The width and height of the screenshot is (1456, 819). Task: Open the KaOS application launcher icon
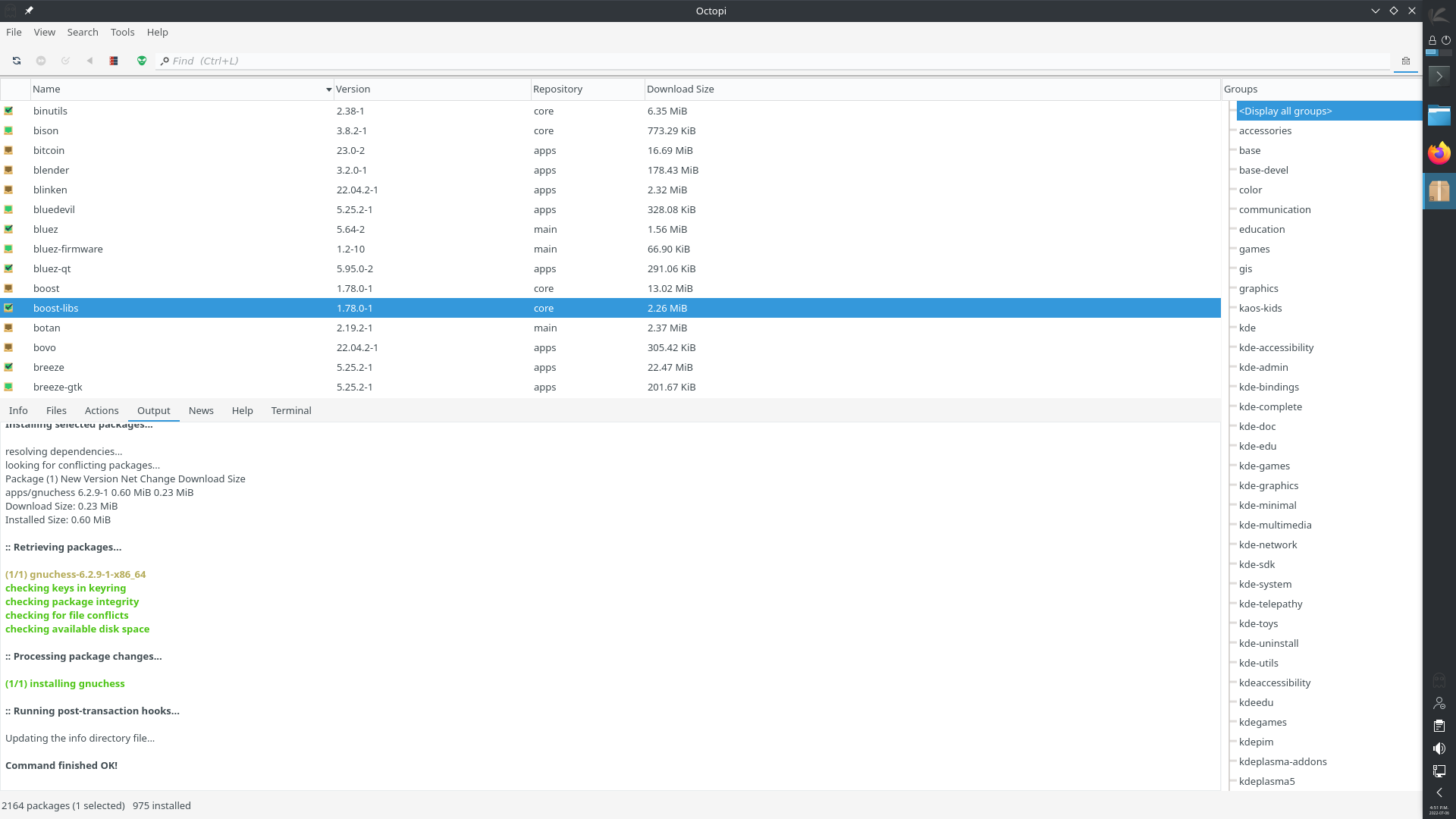point(1439,15)
